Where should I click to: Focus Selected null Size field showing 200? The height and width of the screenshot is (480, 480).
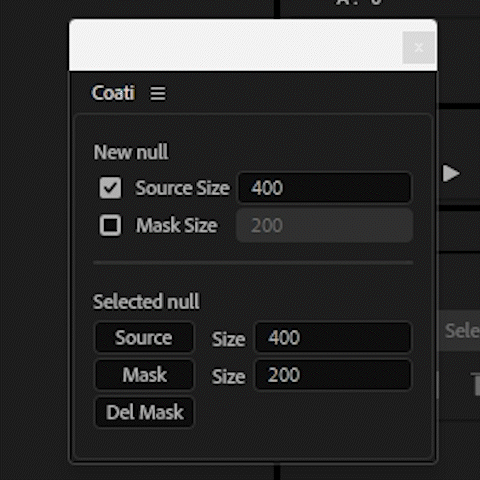coord(333,375)
